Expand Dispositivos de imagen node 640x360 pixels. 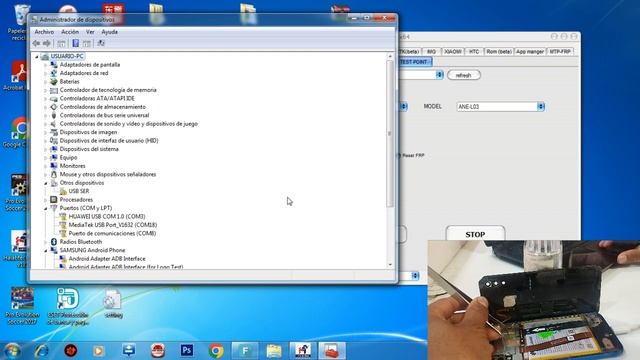46,132
